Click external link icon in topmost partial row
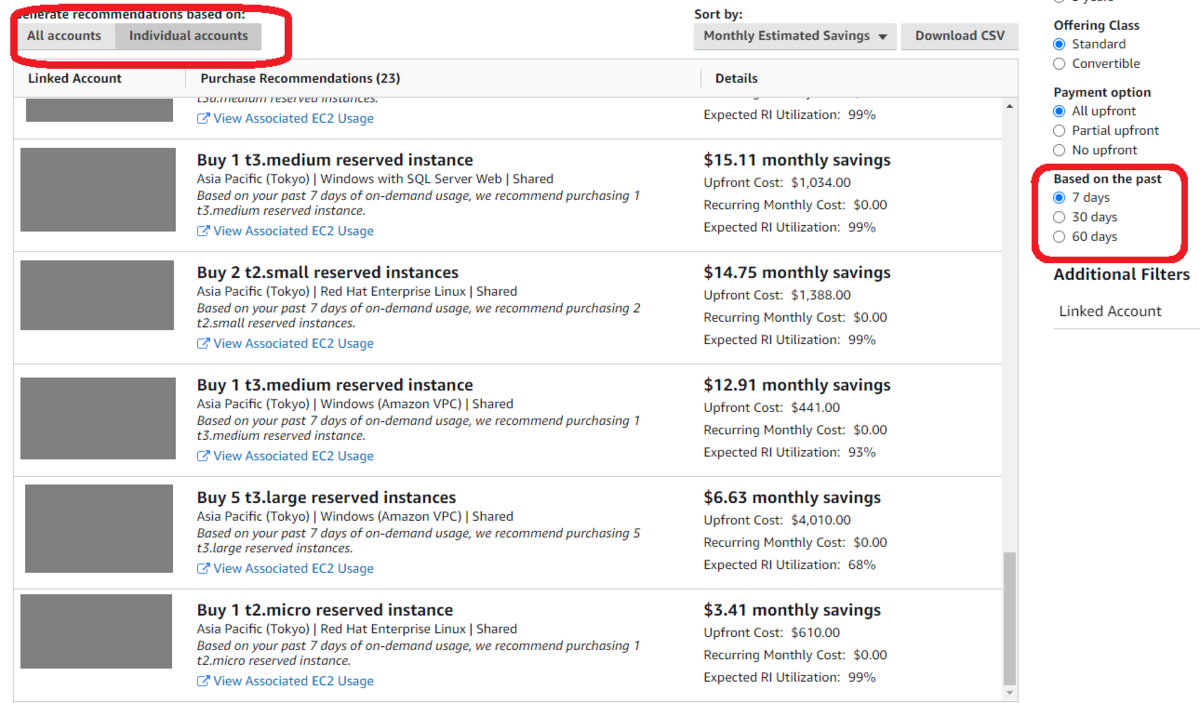The image size is (1200, 703). (203, 118)
